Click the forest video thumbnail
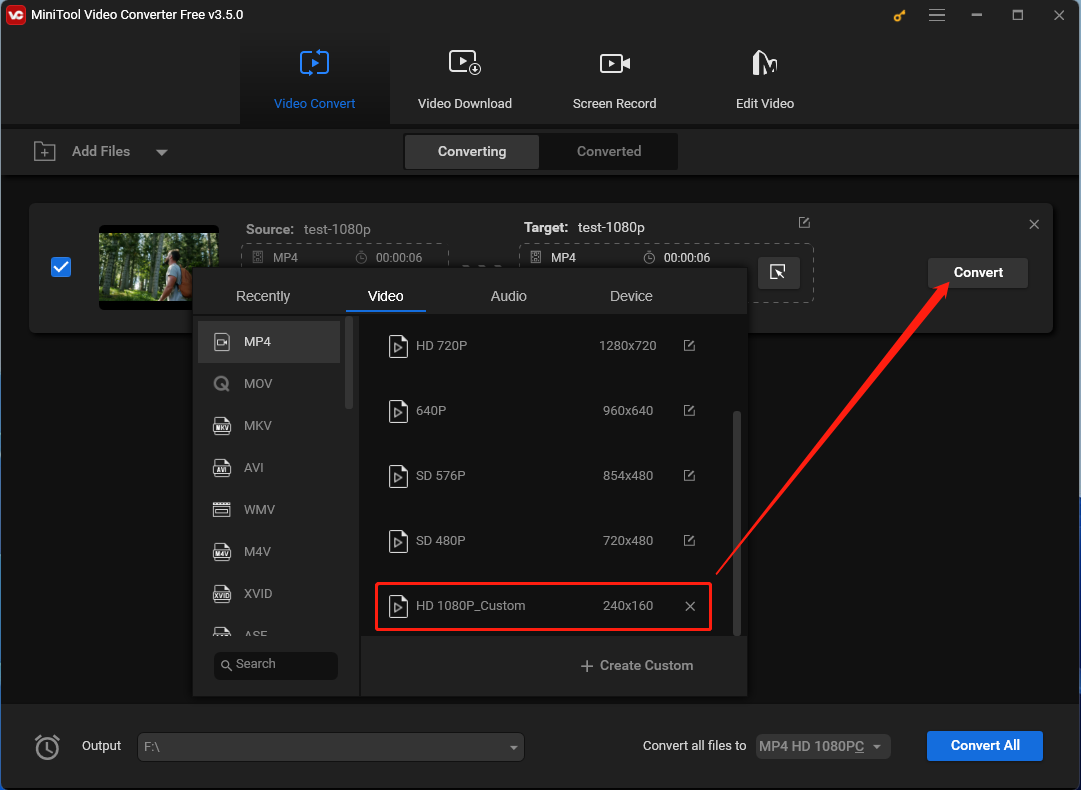Screen dimensions: 1081x790 159,267
